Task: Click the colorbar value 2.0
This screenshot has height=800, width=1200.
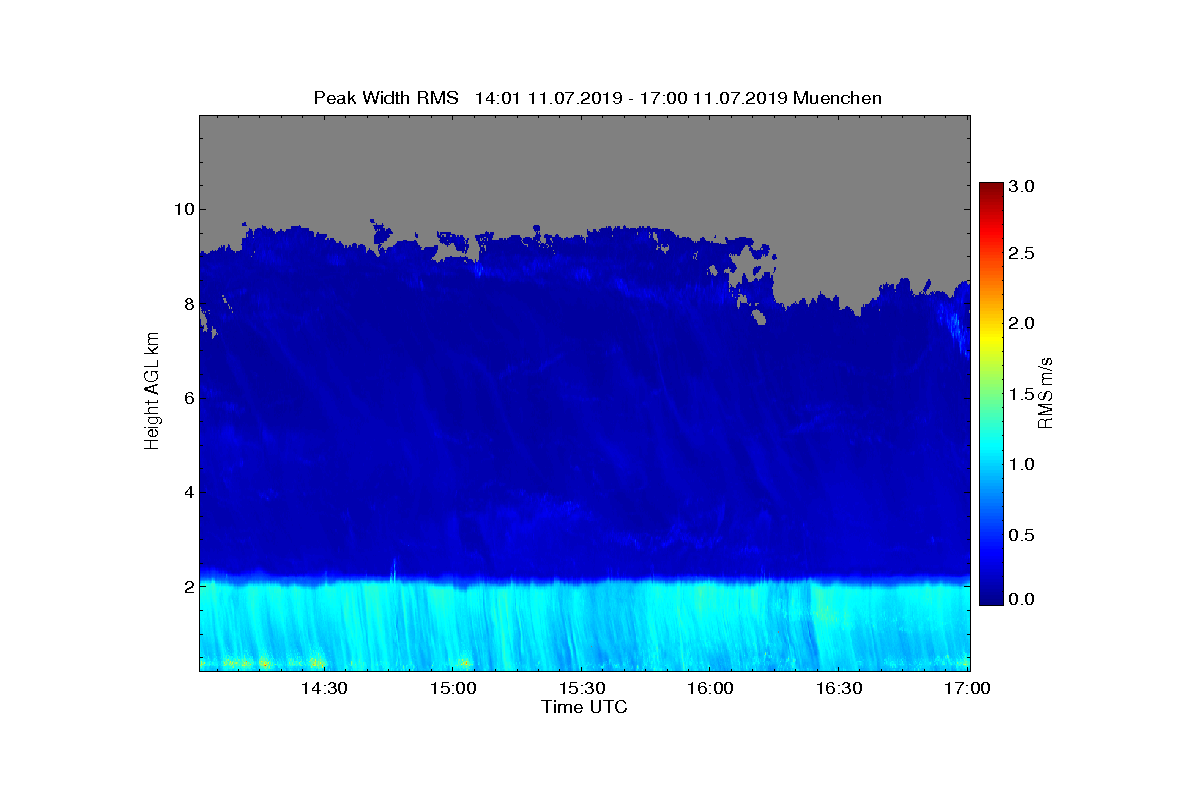Action: 1021,323
